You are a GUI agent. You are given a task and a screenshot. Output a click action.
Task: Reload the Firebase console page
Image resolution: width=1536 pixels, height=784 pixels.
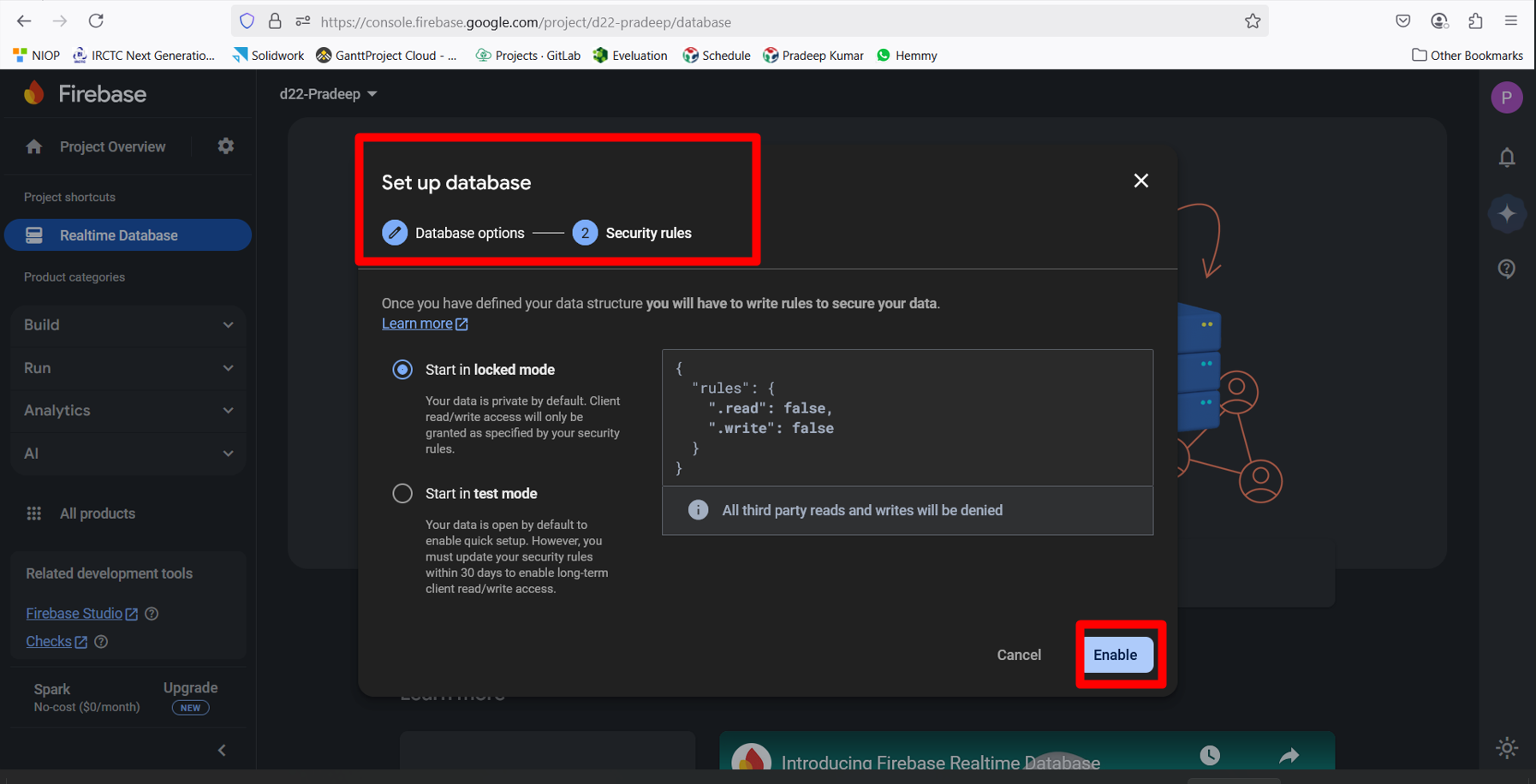click(x=96, y=21)
